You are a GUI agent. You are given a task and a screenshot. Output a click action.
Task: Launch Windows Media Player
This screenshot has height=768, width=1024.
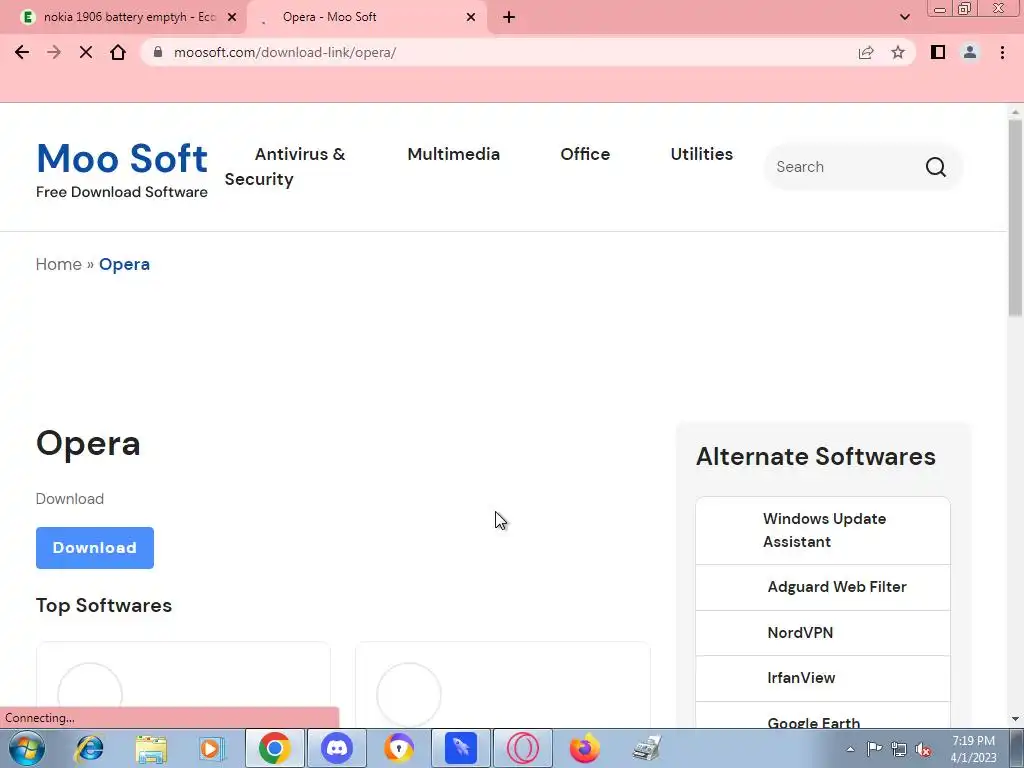212,748
